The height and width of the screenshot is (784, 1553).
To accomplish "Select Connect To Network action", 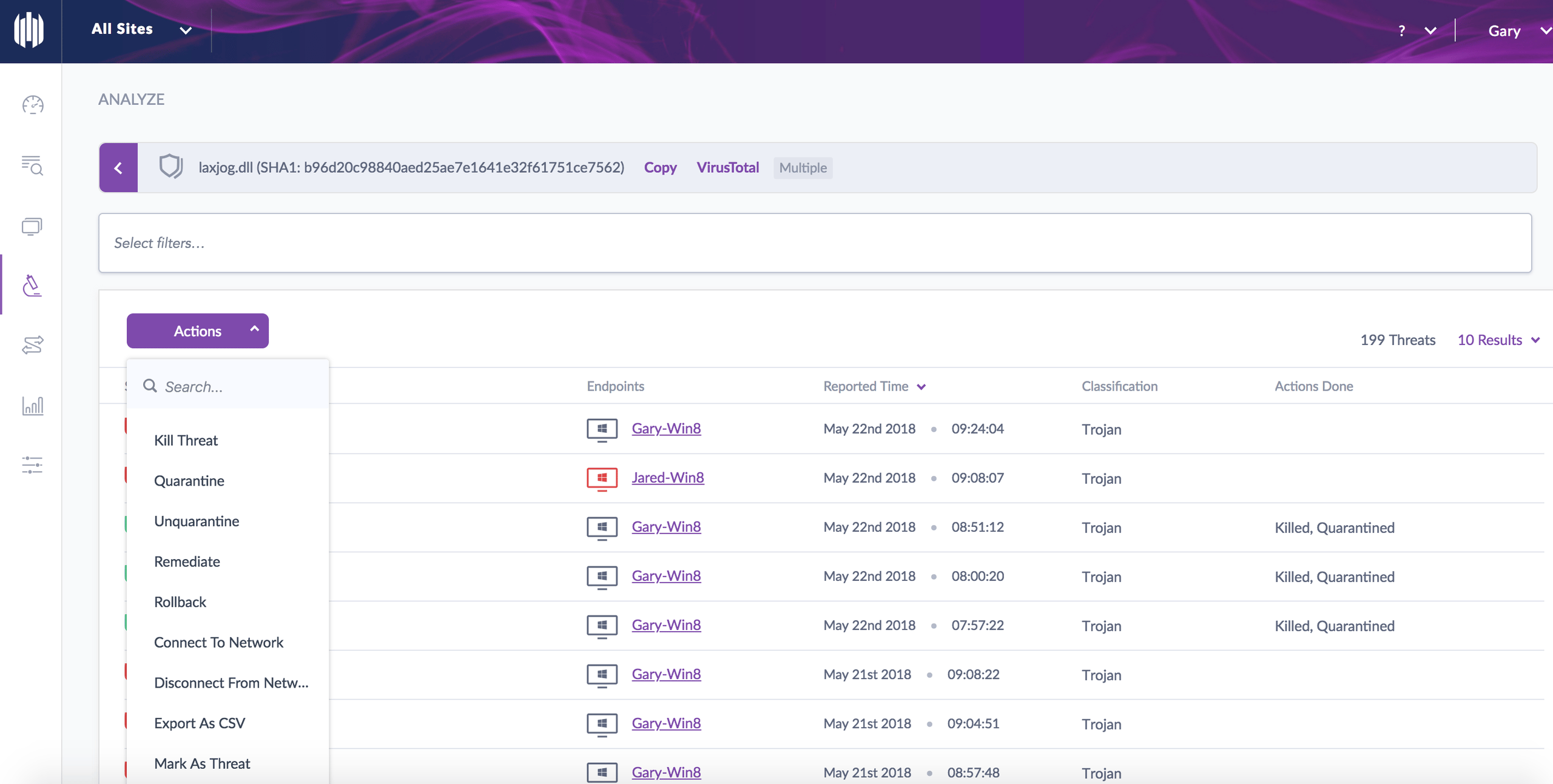I will point(218,642).
